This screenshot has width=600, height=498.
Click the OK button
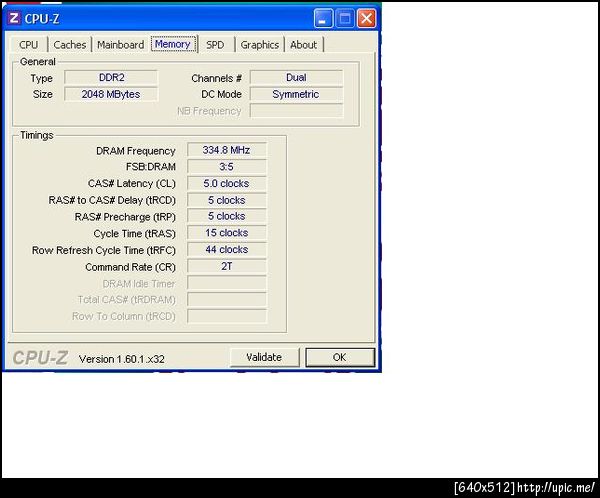click(340, 357)
